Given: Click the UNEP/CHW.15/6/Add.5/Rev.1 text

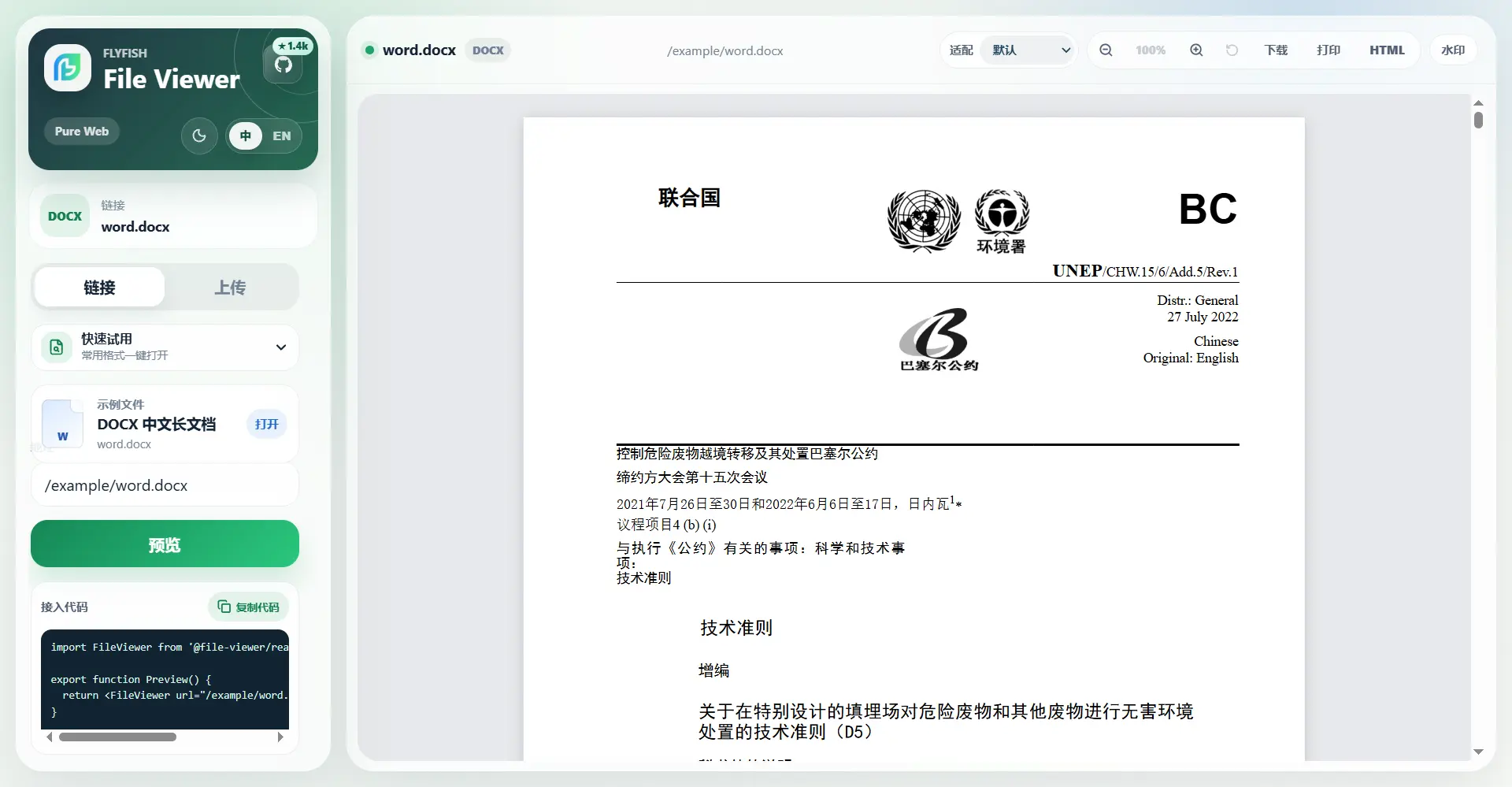Looking at the screenshot, I should 1145,271.
